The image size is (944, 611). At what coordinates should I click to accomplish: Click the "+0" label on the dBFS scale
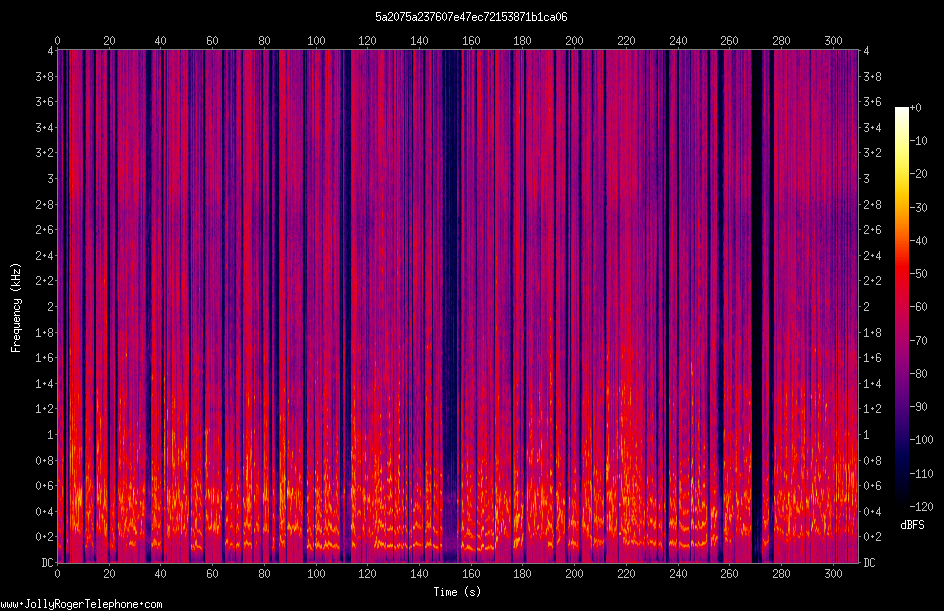point(915,108)
